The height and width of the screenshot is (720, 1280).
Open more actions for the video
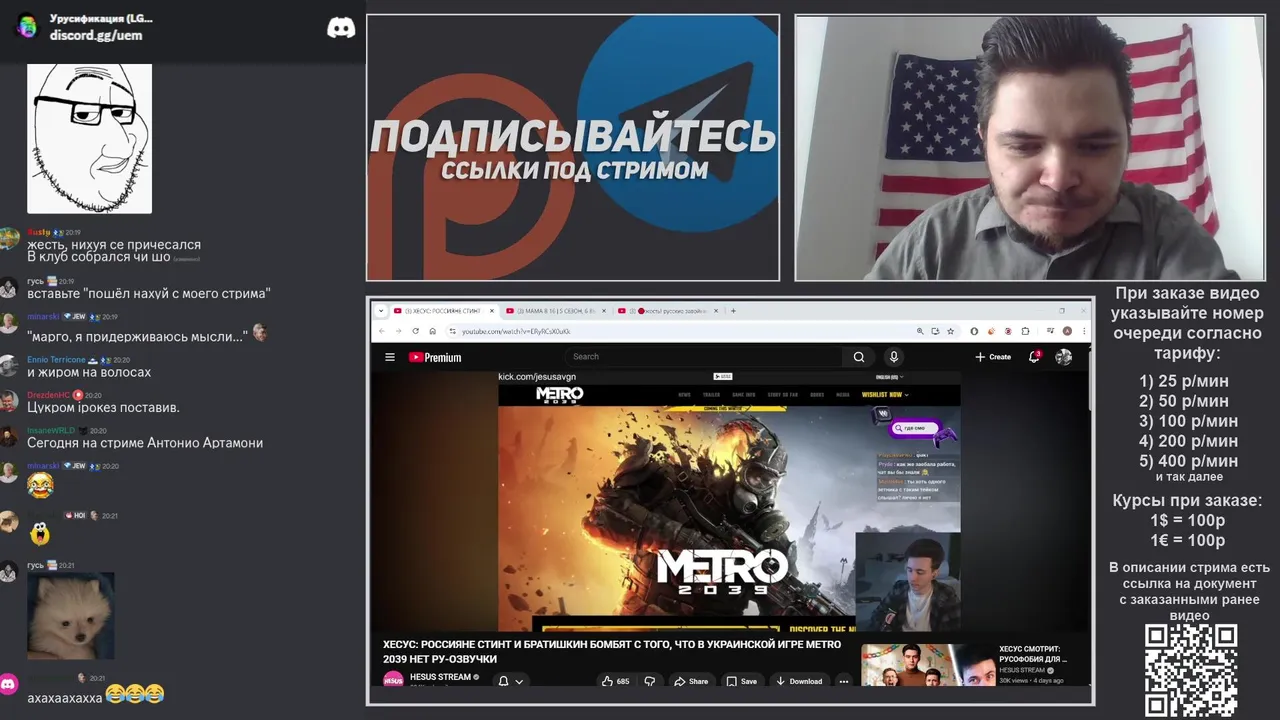[843, 681]
